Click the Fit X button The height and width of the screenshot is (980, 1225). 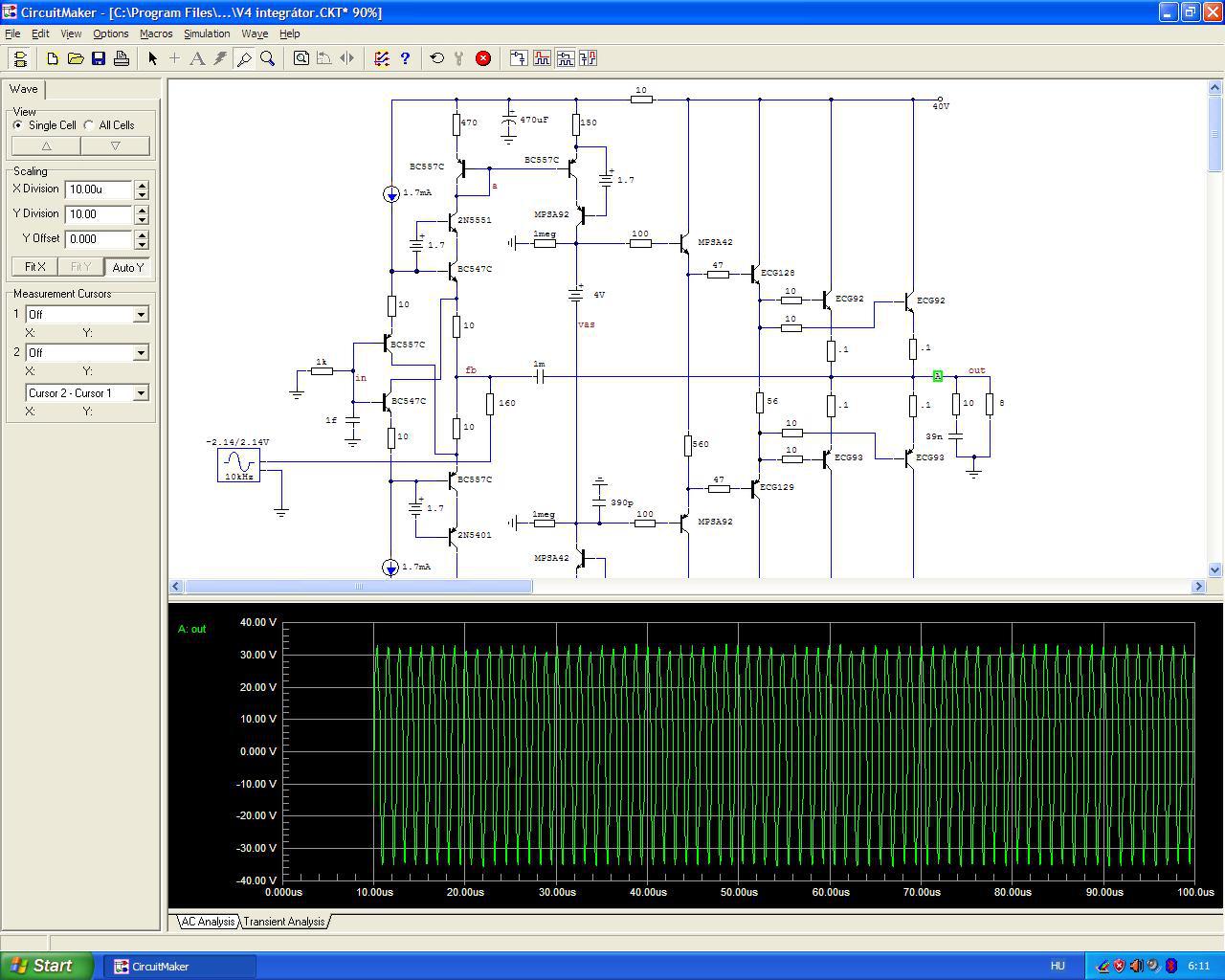tap(34, 267)
